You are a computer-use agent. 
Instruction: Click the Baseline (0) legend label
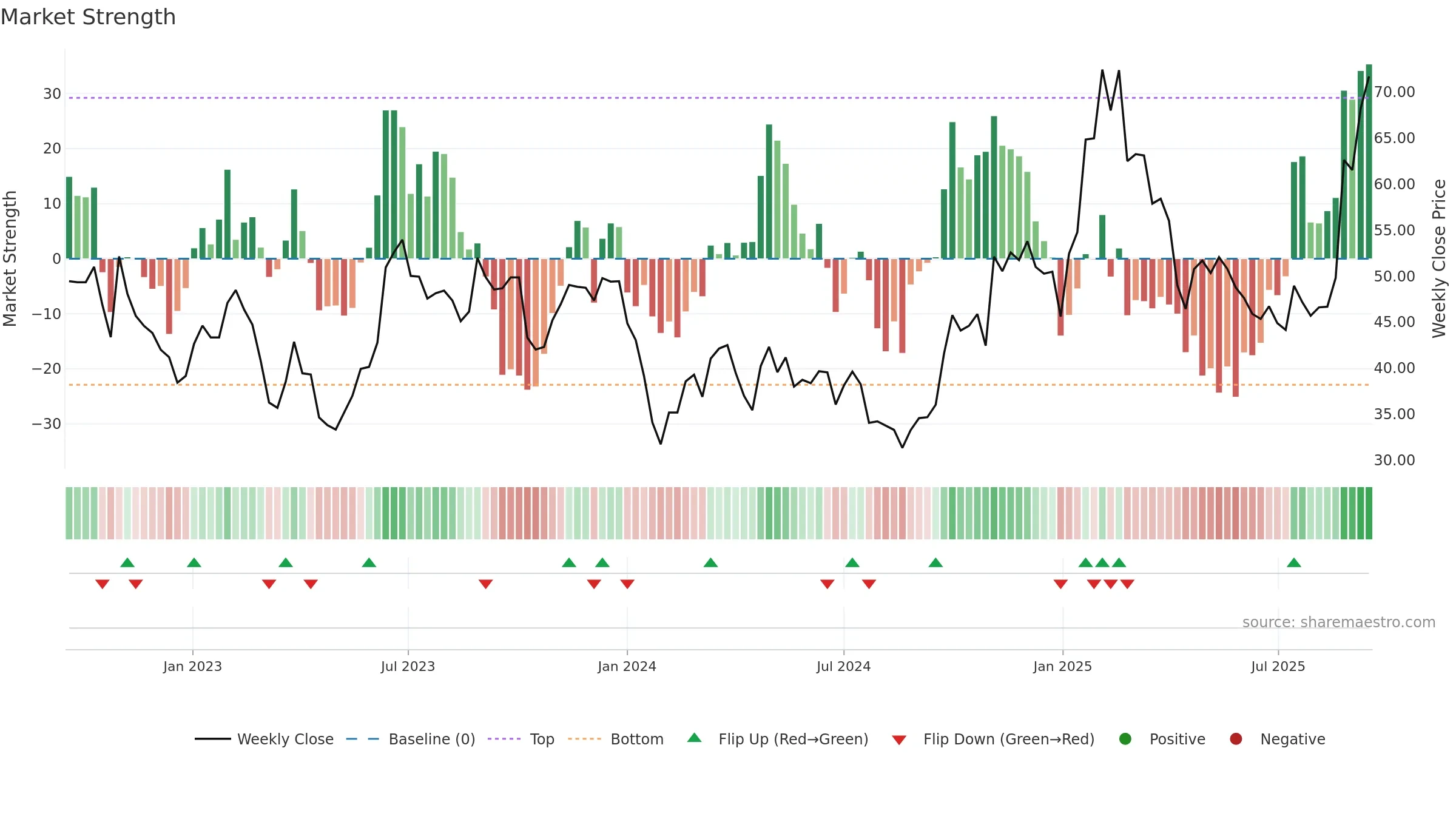(431, 739)
